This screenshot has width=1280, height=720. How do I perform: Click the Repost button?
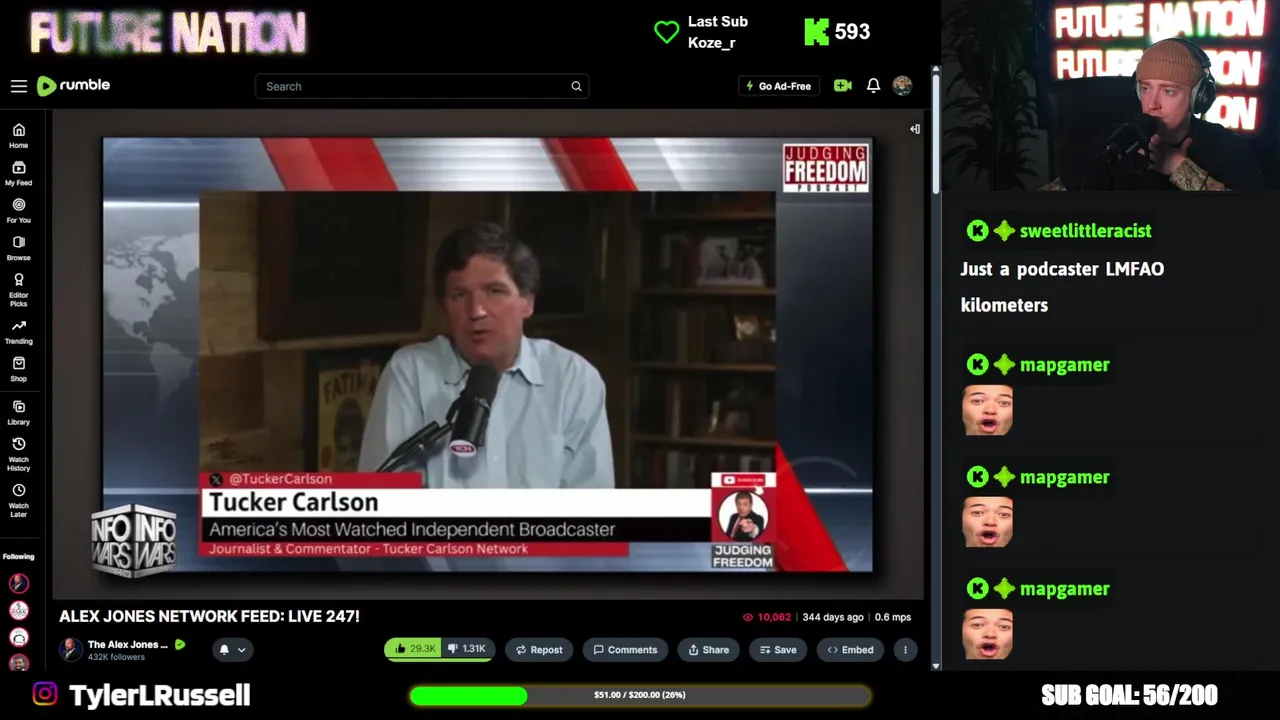pos(539,650)
